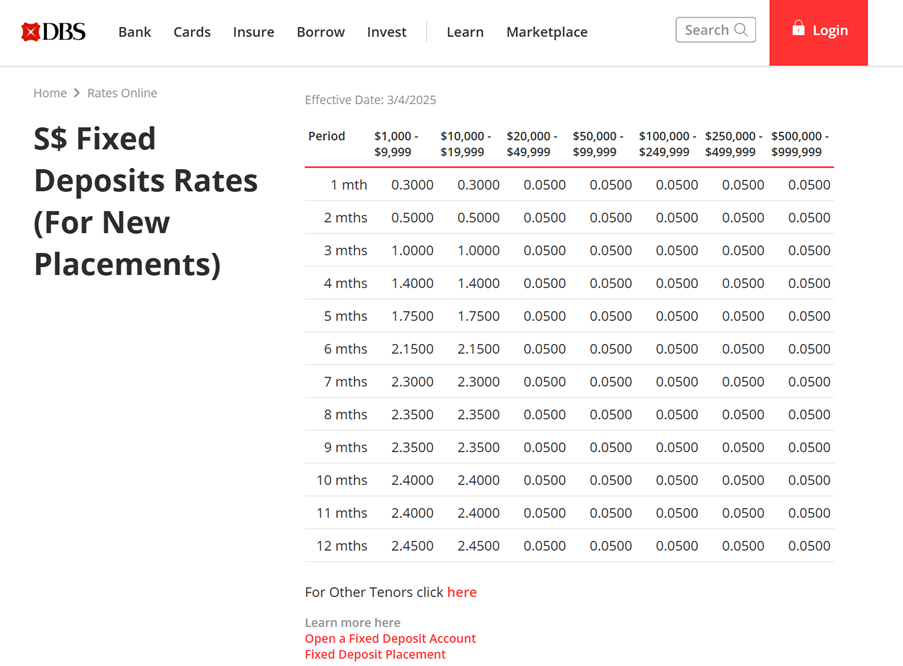Open the Marketplace page
The width and height of the screenshot is (903, 666).
[547, 32]
